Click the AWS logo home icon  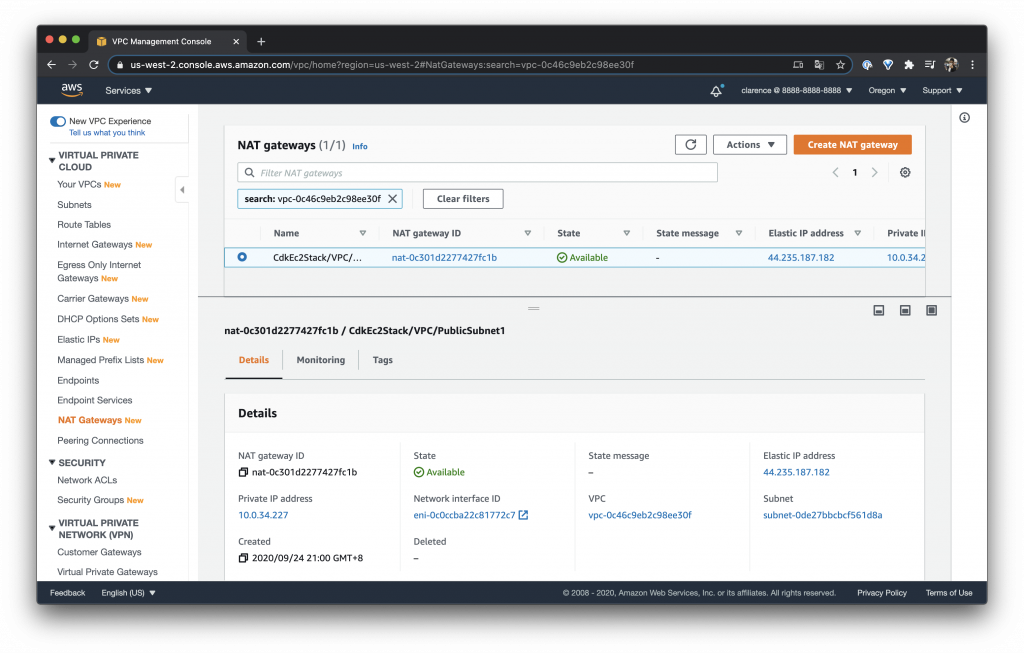[x=72, y=90]
